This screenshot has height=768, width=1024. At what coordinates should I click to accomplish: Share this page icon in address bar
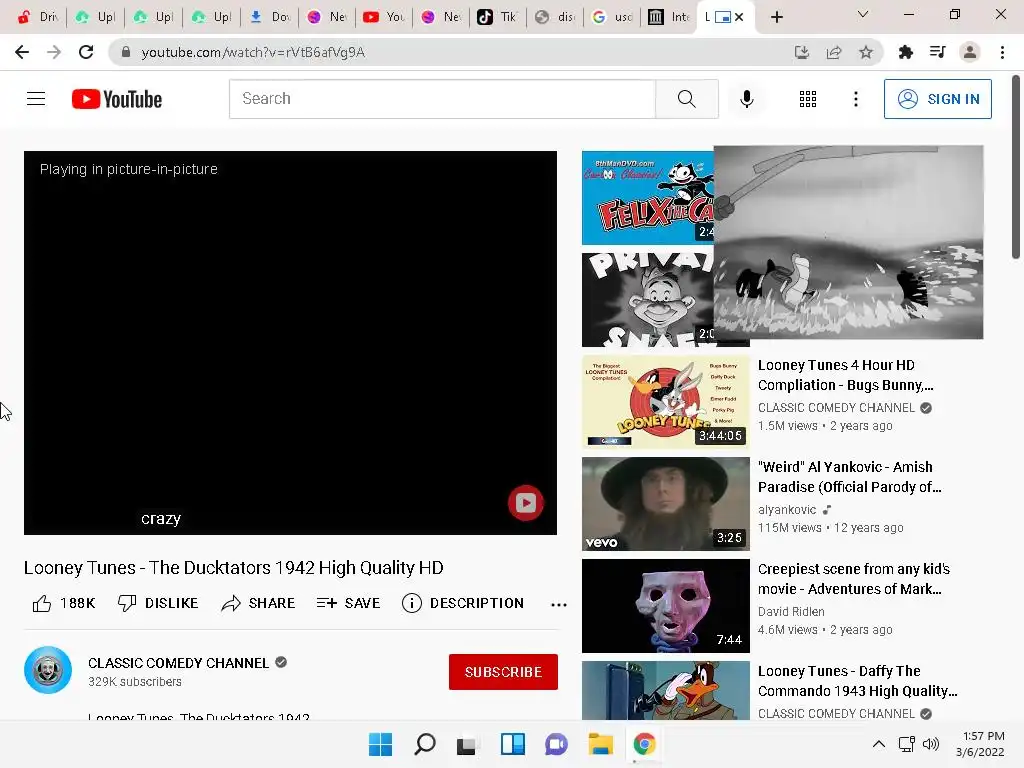pyautogui.click(x=834, y=52)
